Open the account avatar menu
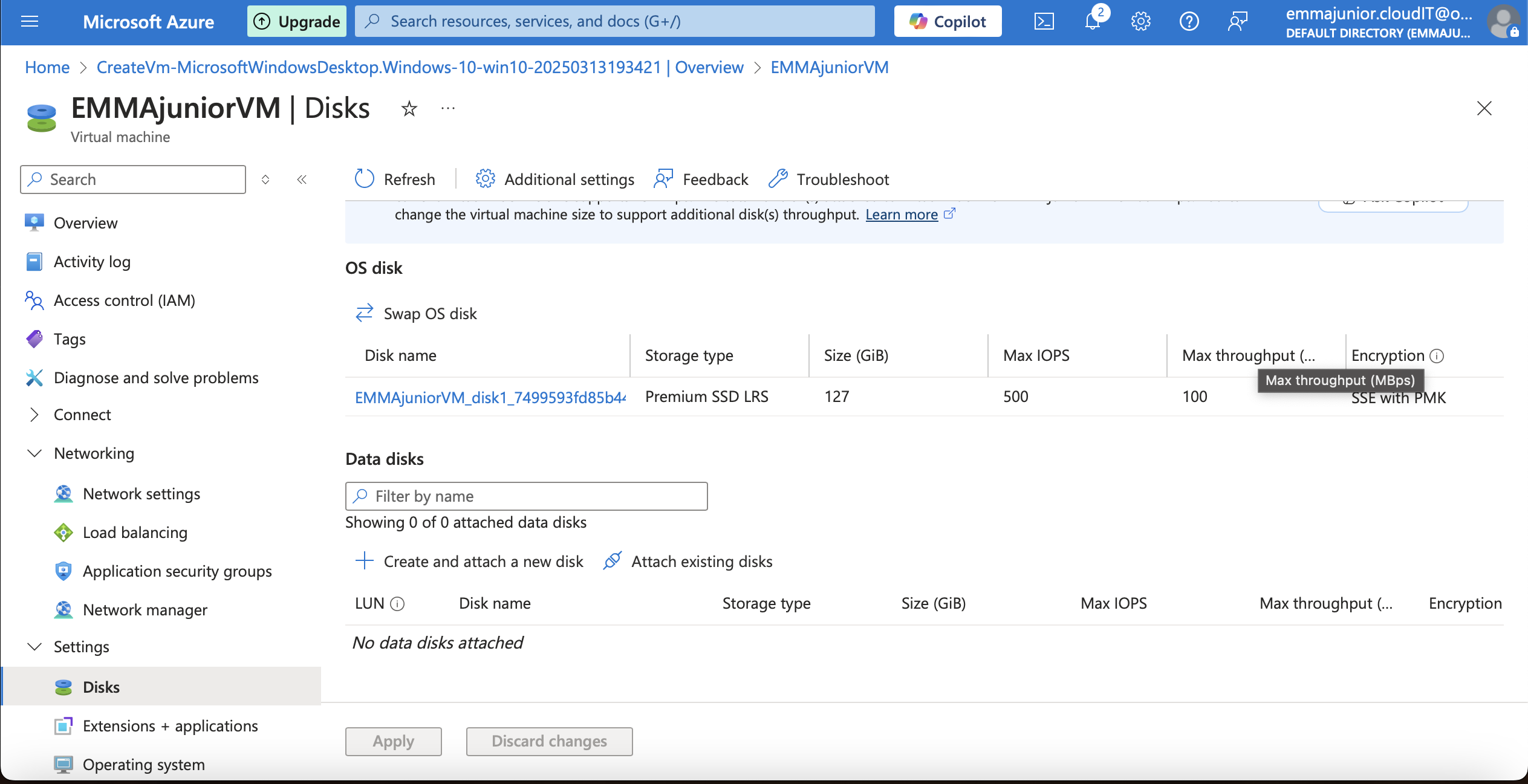The width and height of the screenshot is (1528, 784). (x=1503, y=22)
